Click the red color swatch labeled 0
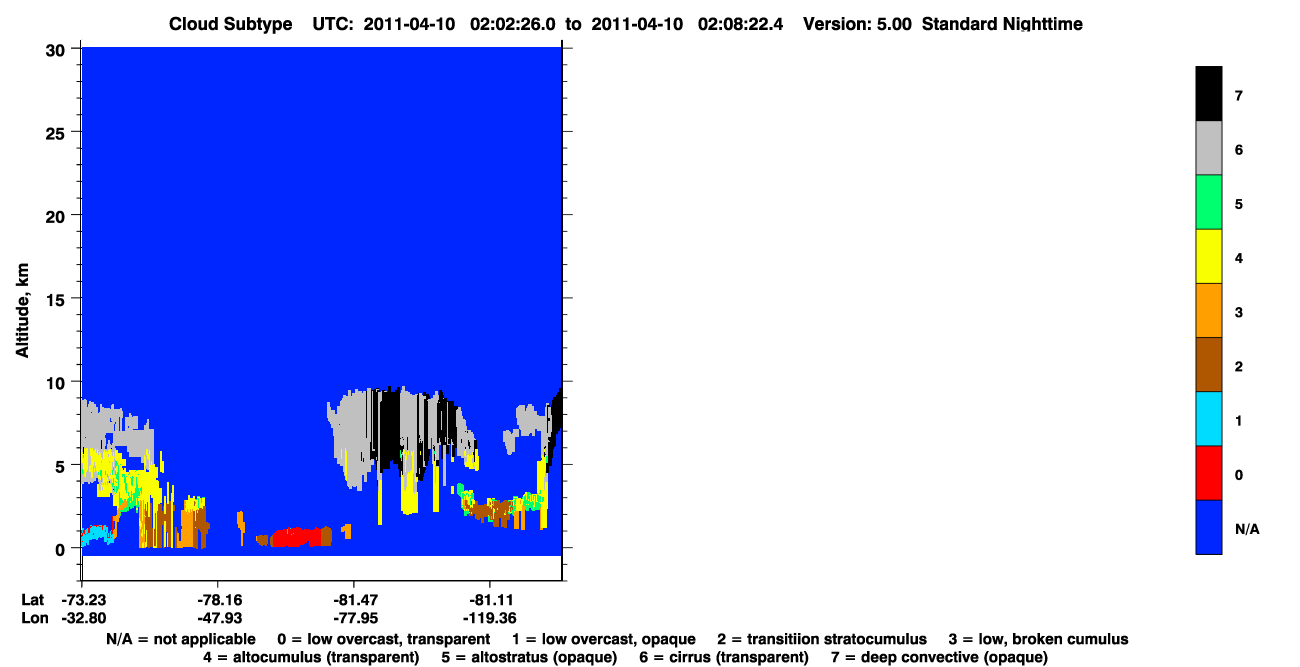1300x667 pixels. point(1208,472)
